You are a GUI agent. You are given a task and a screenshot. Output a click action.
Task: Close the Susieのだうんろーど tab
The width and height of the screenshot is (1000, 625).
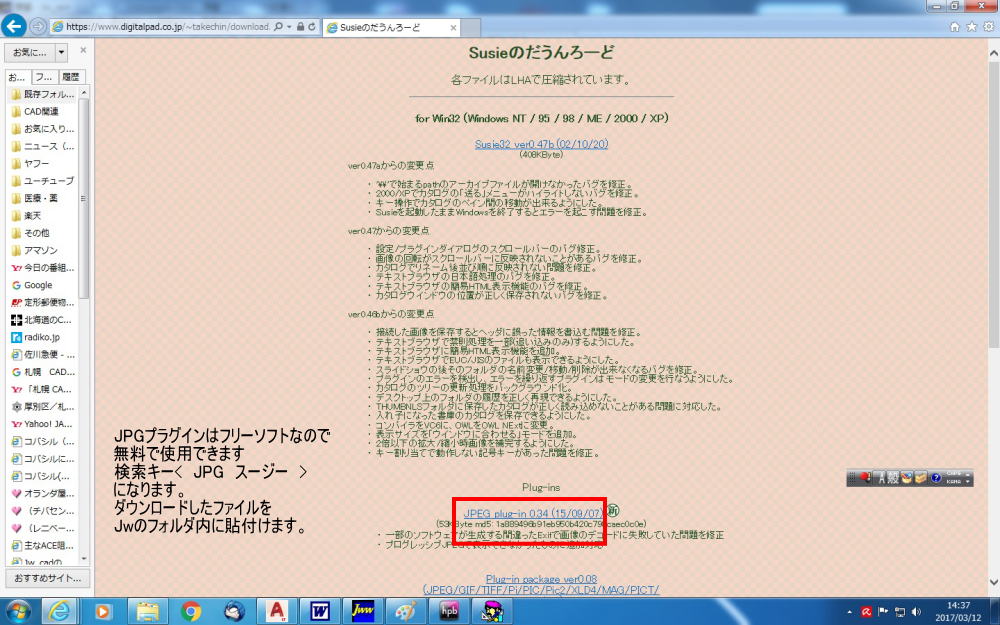(x=453, y=27)
